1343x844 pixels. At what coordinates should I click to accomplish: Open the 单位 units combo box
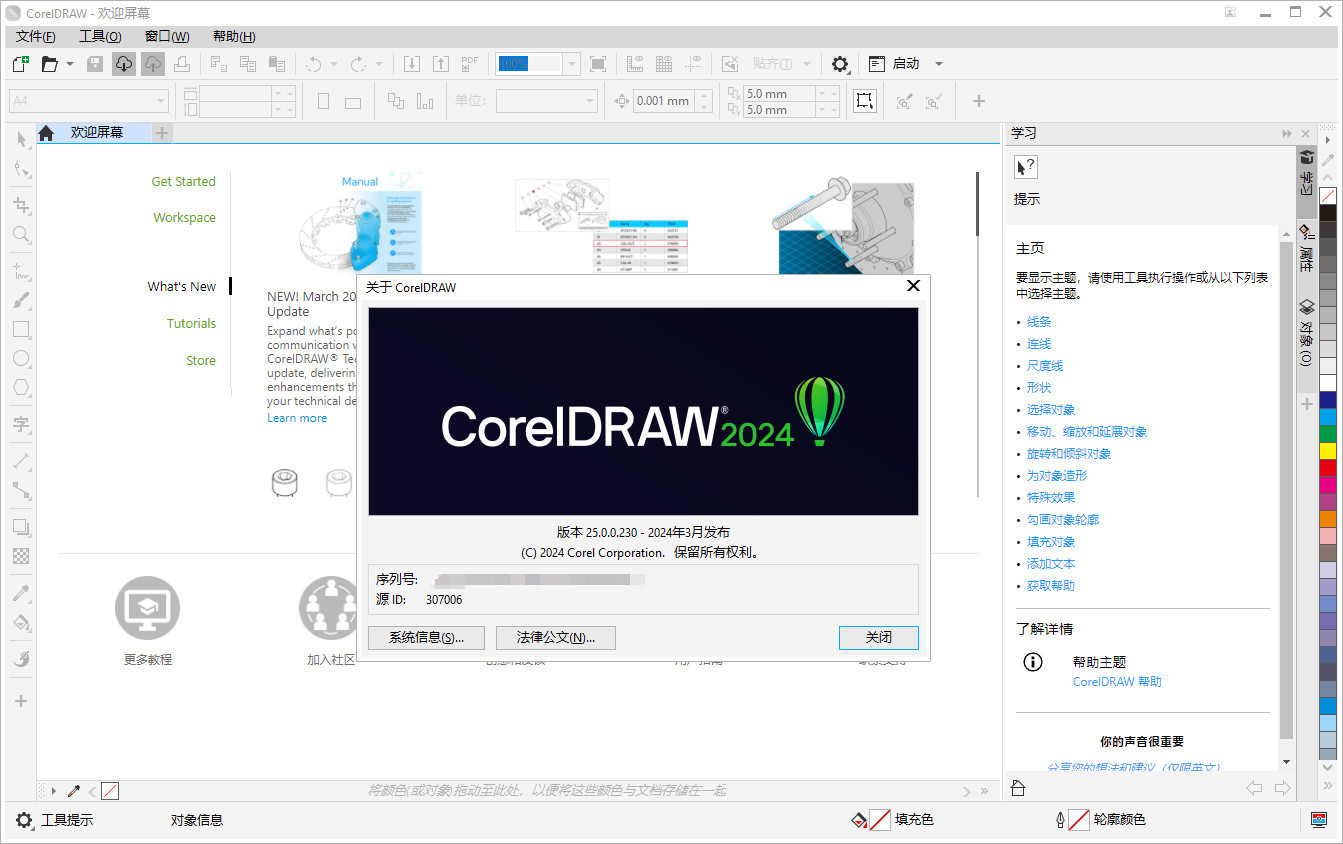(545, 100)
